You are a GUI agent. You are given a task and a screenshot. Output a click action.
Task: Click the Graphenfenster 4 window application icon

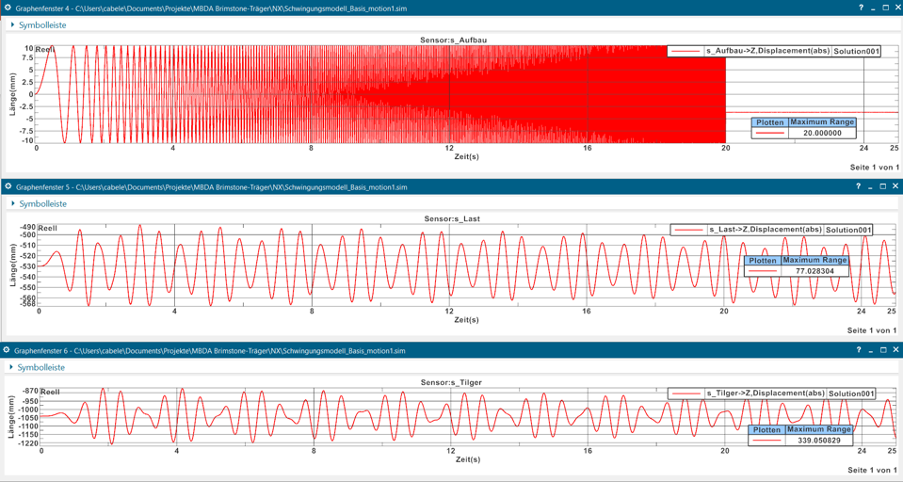(x=8, y=7)
